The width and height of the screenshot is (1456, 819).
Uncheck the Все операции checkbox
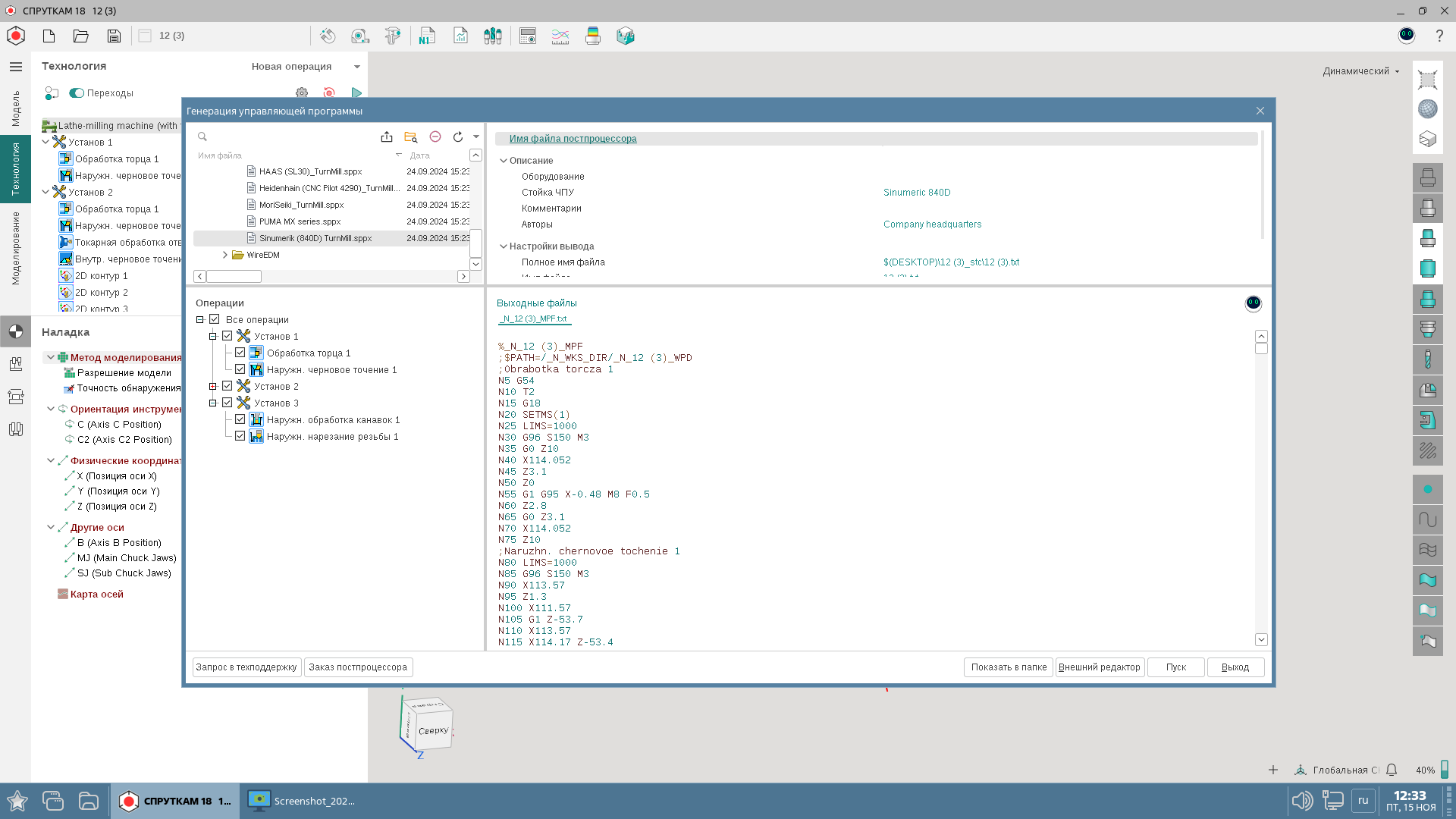[x=215, y=319]
